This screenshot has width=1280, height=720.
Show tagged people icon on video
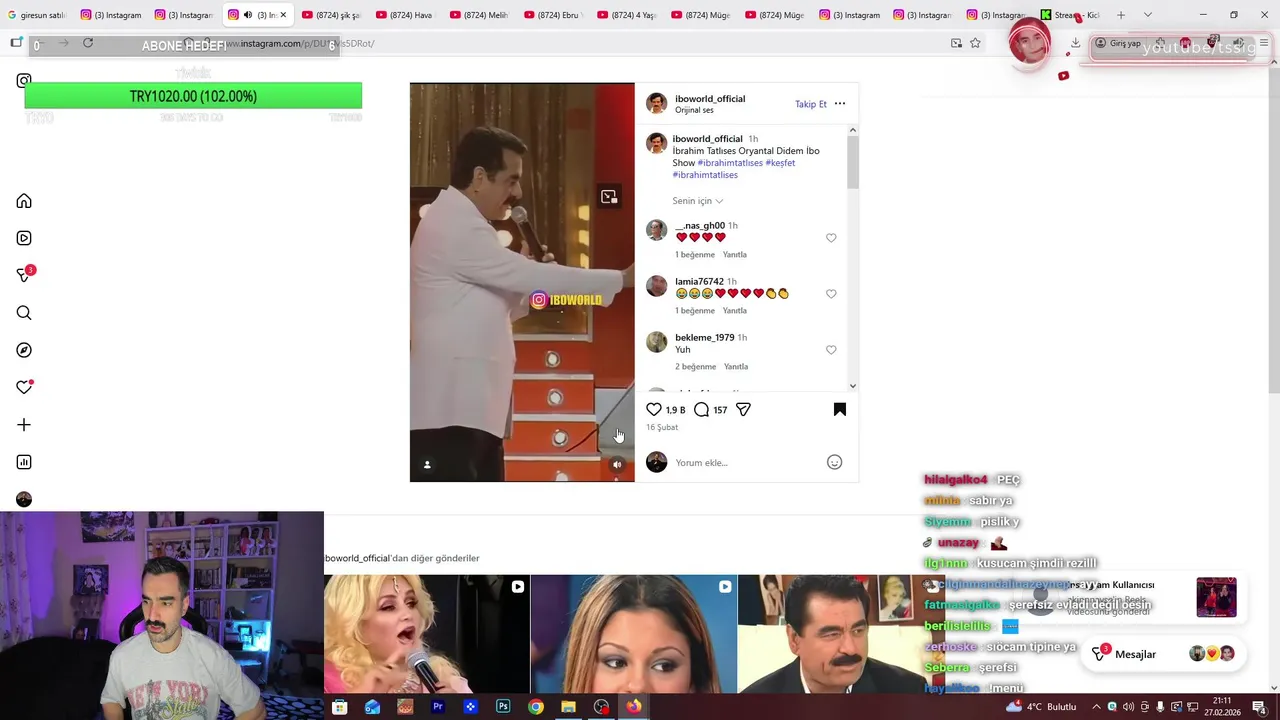pyautogui.click(x=427, y=464)
